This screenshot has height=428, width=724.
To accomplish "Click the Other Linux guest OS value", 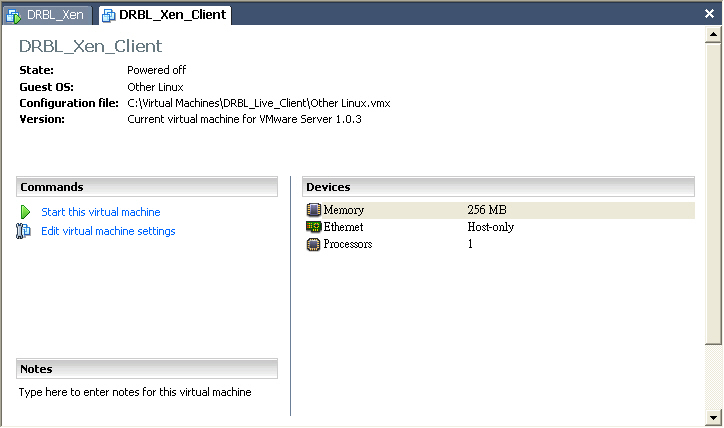I will click(155, 87).
